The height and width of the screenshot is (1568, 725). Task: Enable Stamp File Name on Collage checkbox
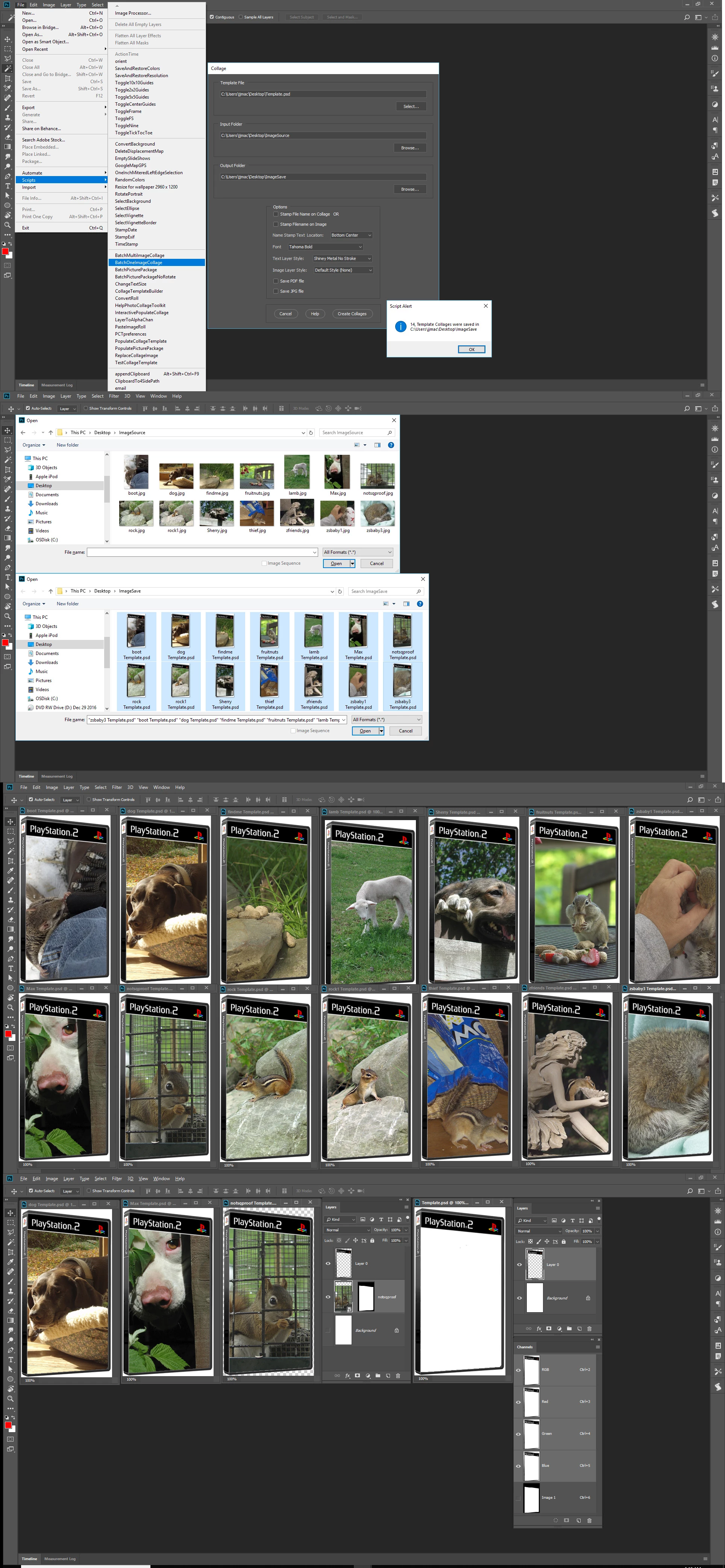tap(276, 214)
